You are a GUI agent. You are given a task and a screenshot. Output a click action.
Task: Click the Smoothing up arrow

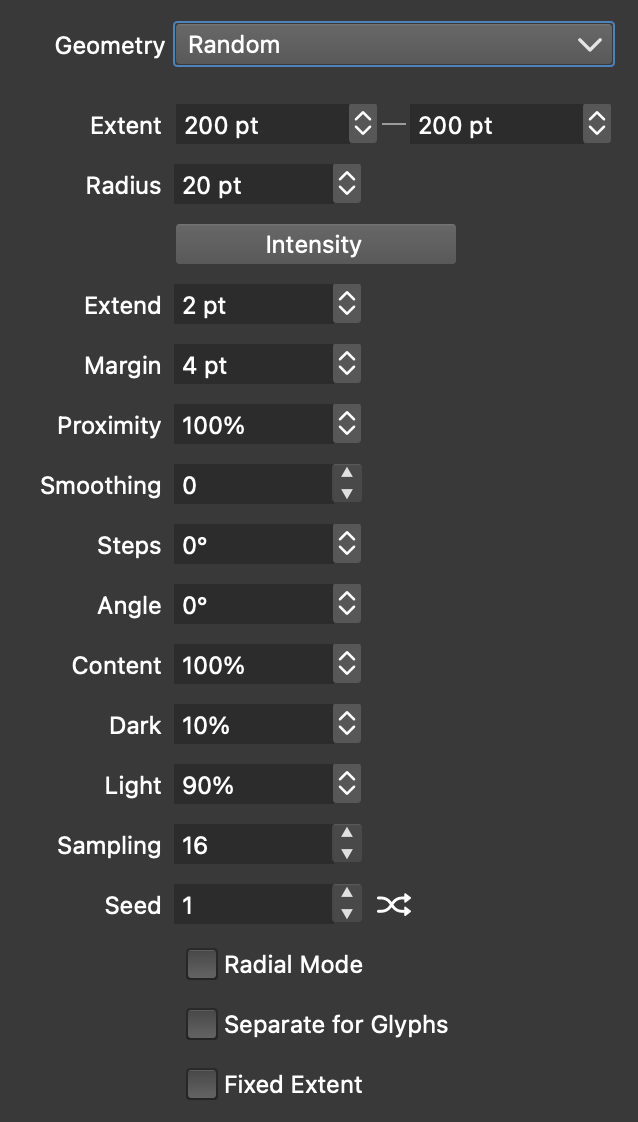(347, 476)
